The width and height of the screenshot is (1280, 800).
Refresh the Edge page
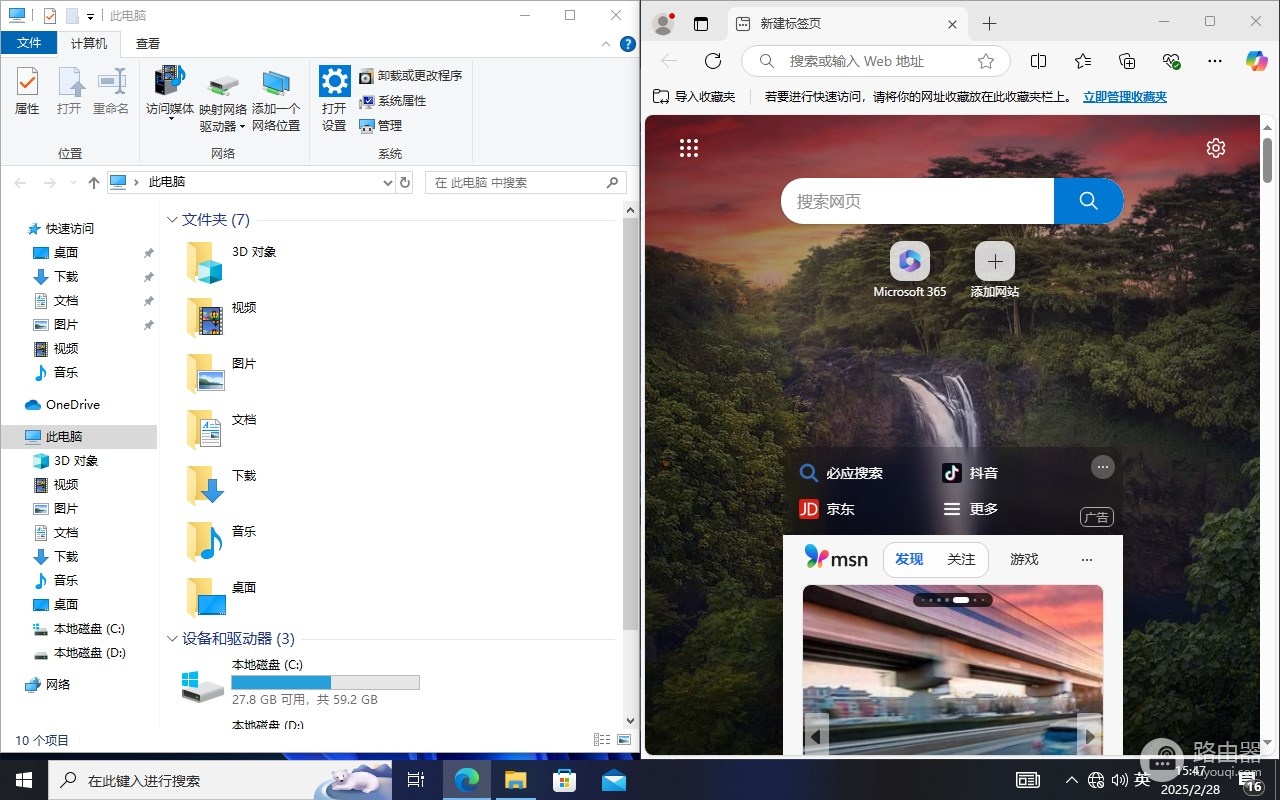pos(713,61)
